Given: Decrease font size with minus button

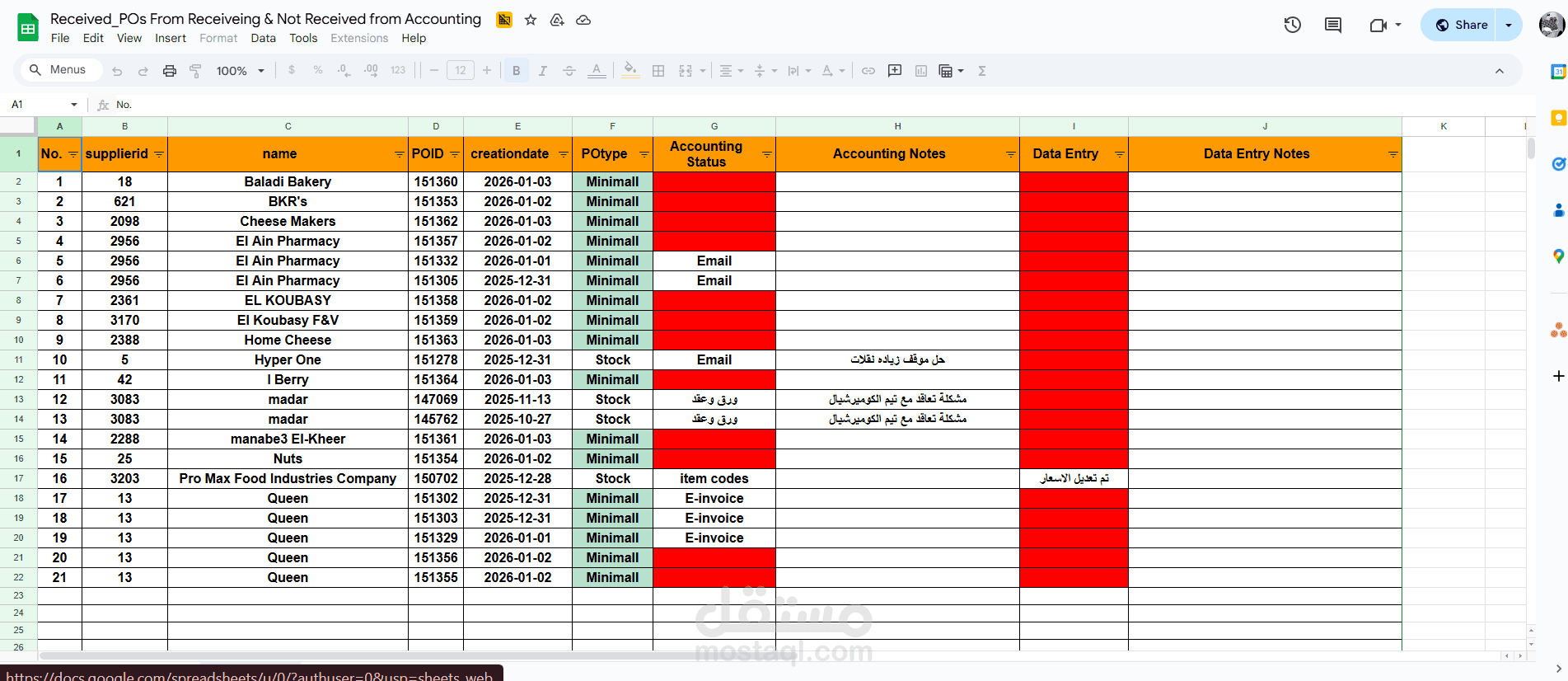Looking at the screenshot, I should [x=434, y=71].
